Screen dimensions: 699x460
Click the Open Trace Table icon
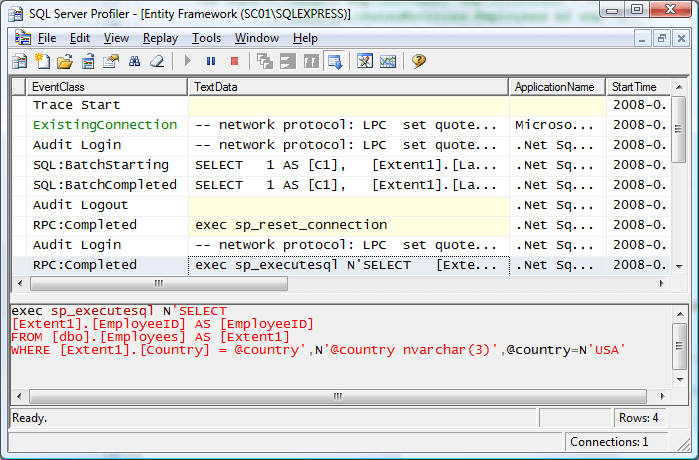88,61
